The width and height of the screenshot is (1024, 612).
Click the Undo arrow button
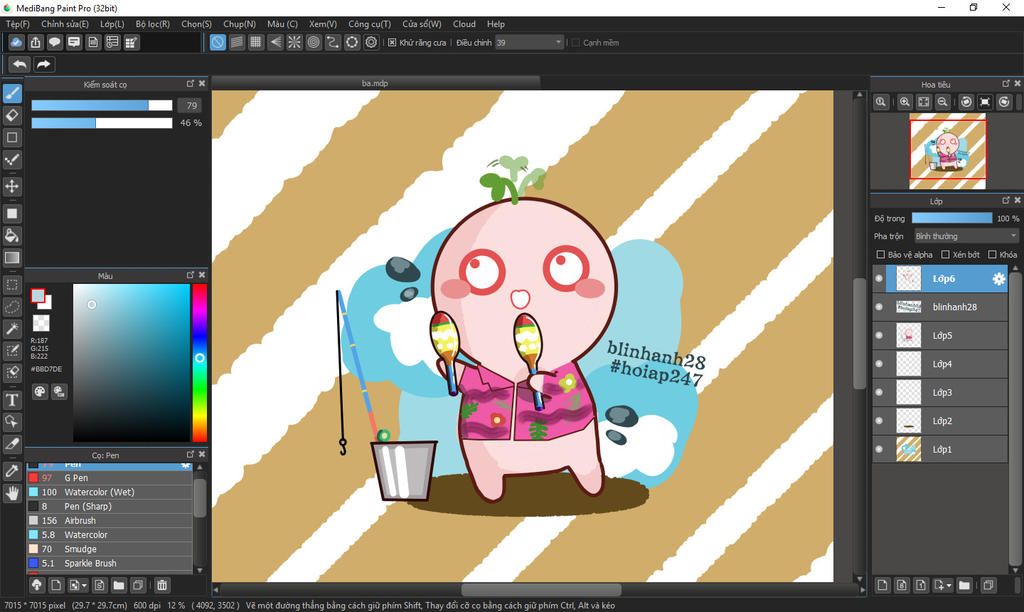pos(20,64)
